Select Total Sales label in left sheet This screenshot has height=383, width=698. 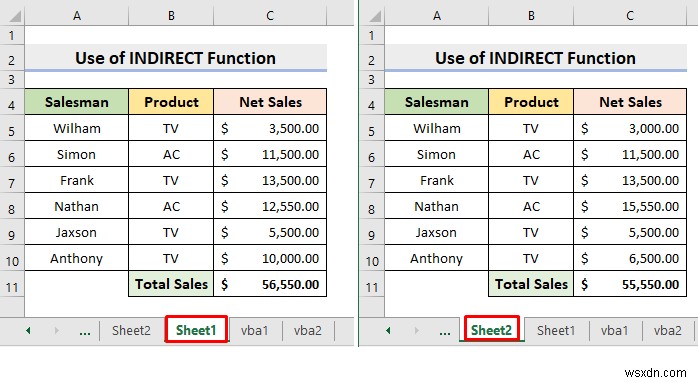click(x=171, y=284)
